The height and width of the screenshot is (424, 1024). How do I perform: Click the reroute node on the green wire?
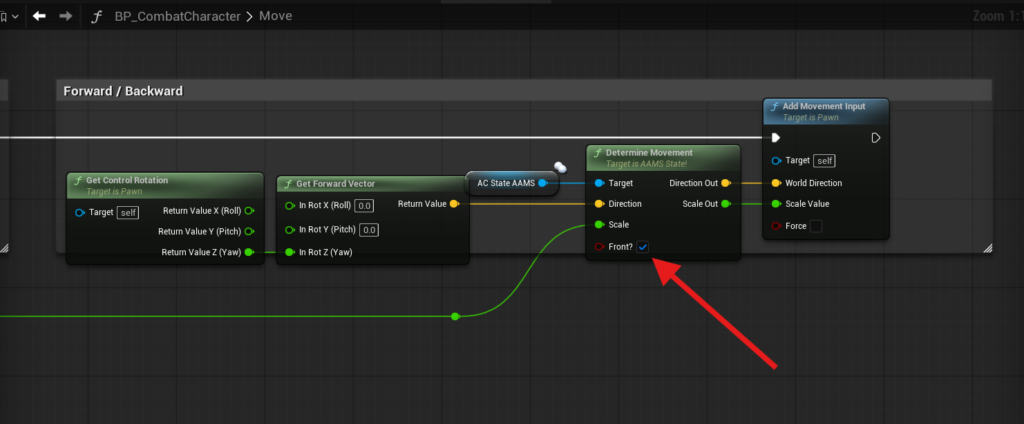(455, 316)
